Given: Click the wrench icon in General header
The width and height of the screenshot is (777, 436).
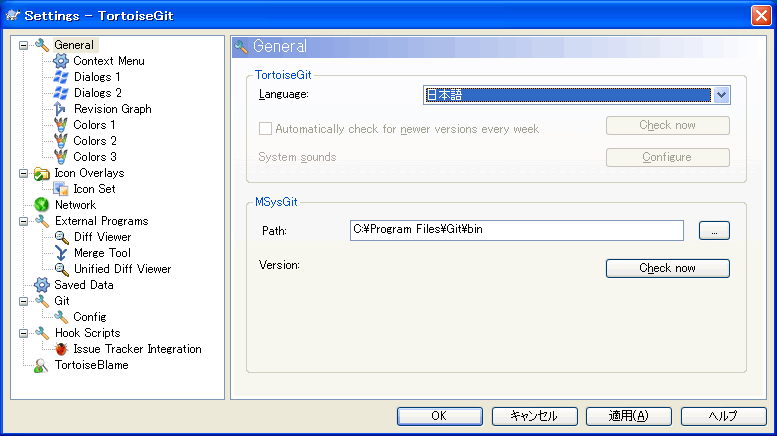Looking at the screenshot, I should point(241,47).
